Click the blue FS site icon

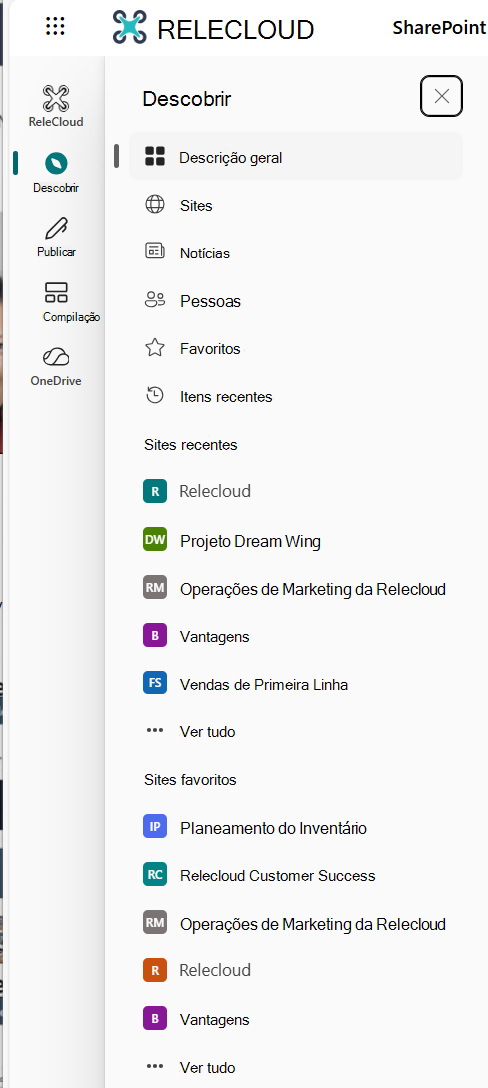[x=155, y=683]
